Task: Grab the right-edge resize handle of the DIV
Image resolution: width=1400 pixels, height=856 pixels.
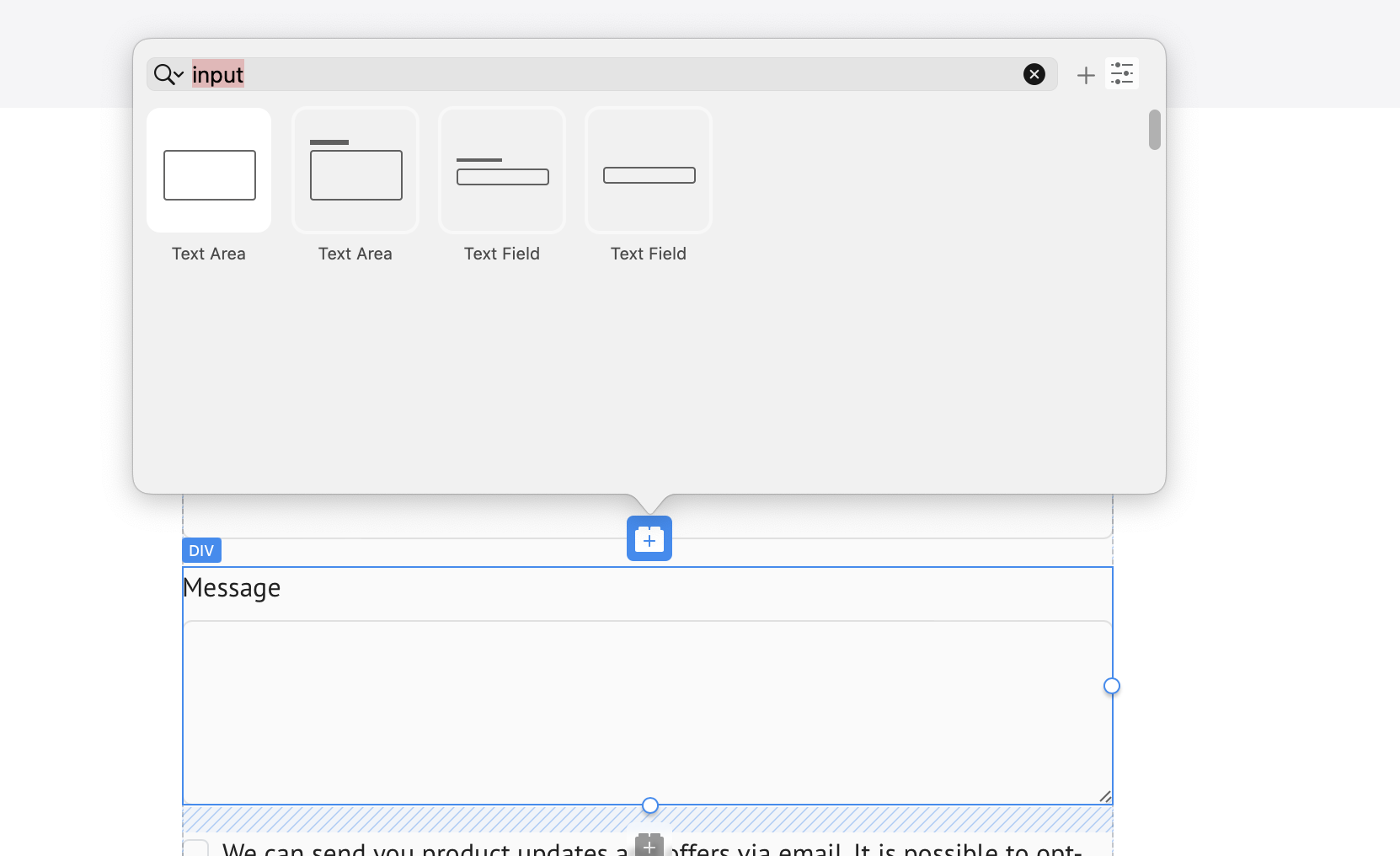Action: 1112,686
